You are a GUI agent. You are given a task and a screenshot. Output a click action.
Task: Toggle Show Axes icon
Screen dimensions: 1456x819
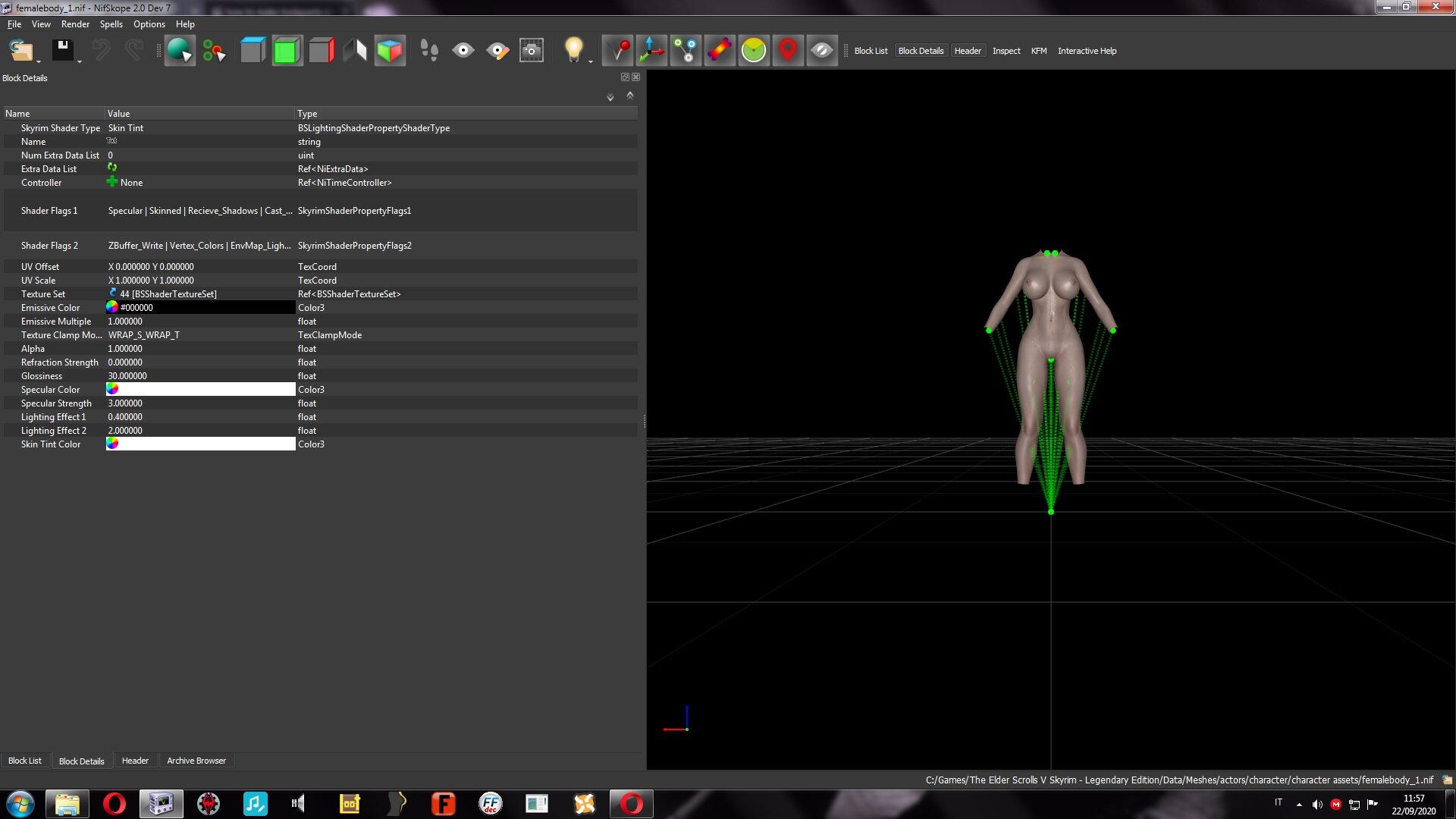pyautogui.click(x=651, y=51)
